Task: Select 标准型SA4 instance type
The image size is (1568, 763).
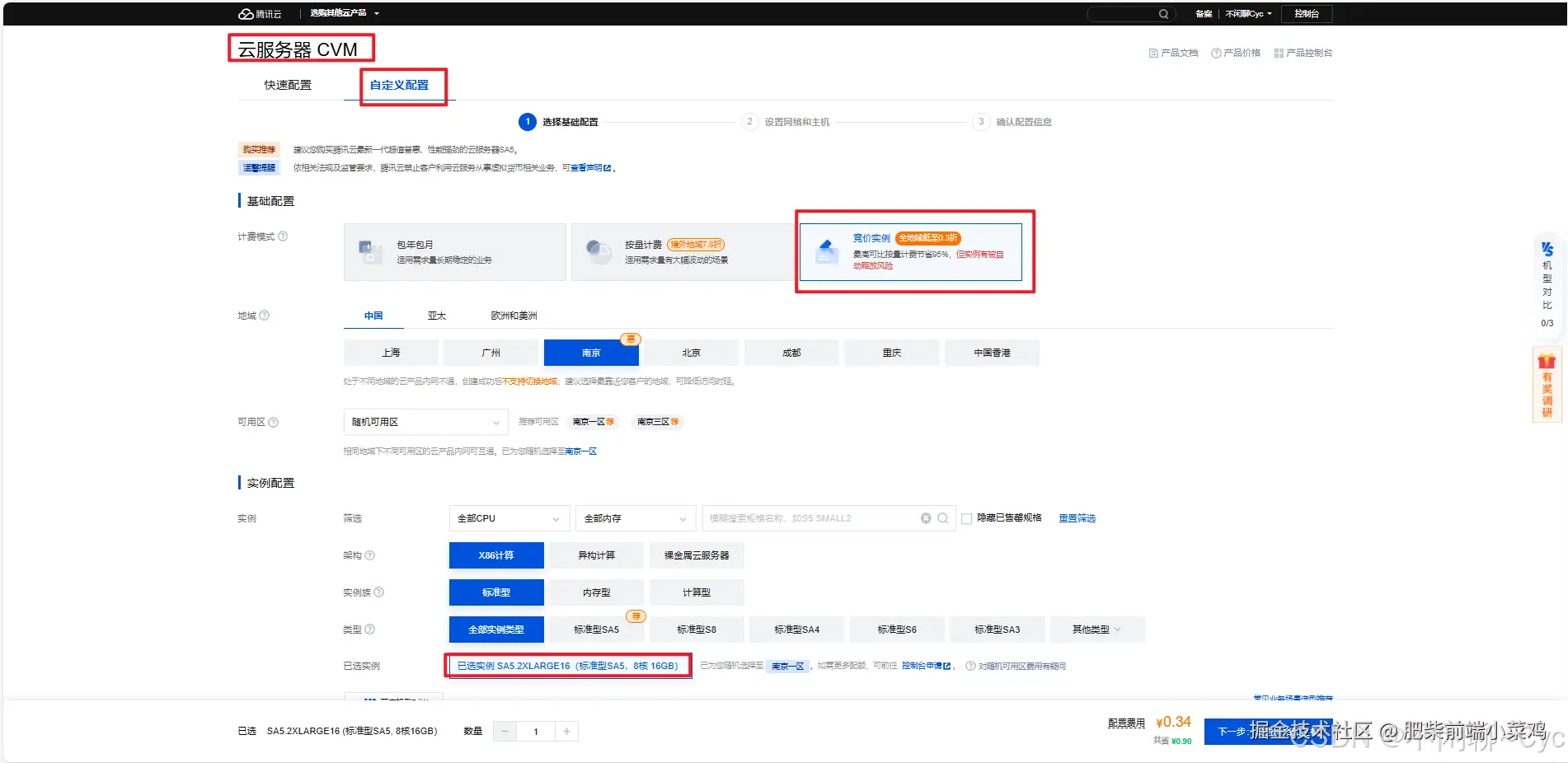Action: click(797, 630)
